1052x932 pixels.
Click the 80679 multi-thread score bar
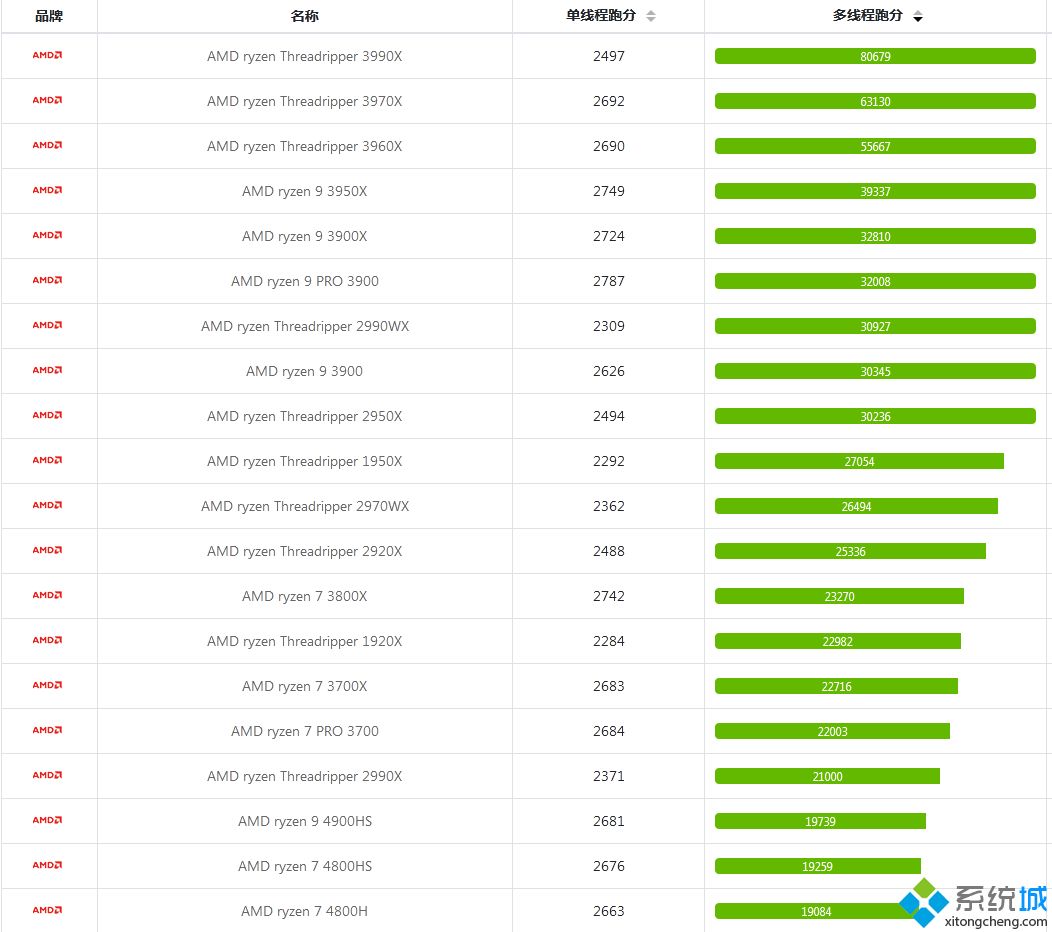[875, 57]
